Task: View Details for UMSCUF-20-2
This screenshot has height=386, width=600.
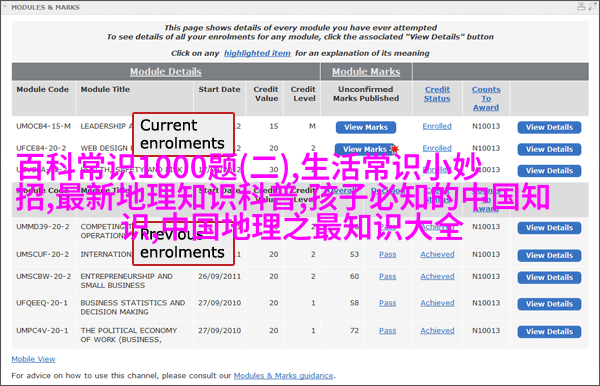Action: 549,256
